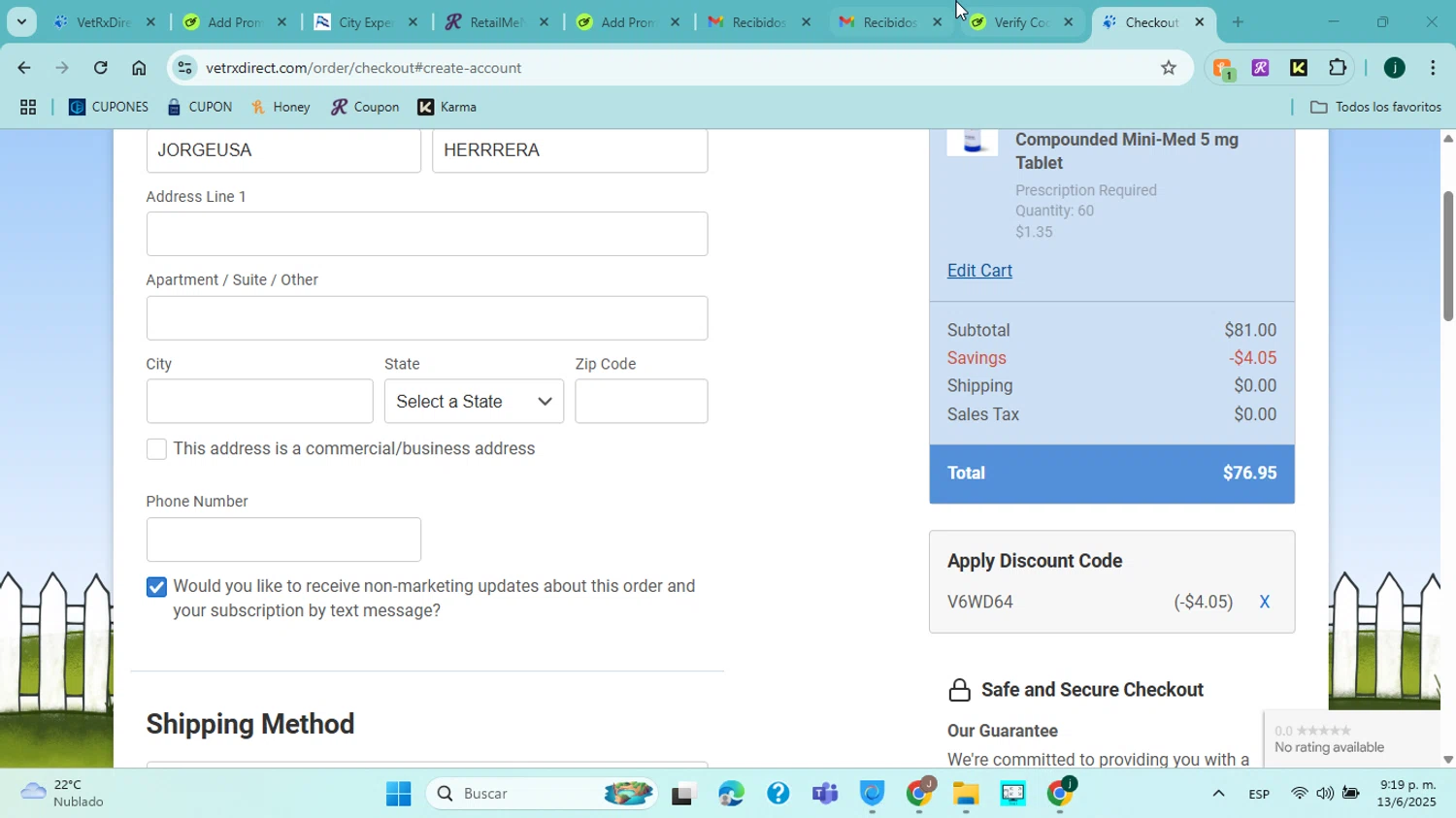1456x818 pixels.
Task: Close the Checkout tab
Action: [1199, 22]
